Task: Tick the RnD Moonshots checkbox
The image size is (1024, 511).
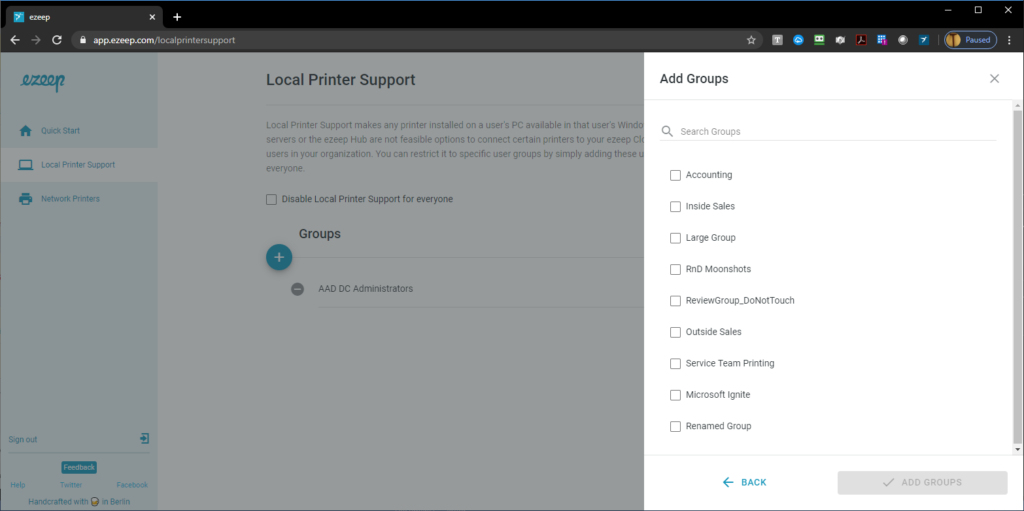Action: click(x=675, y=269)
